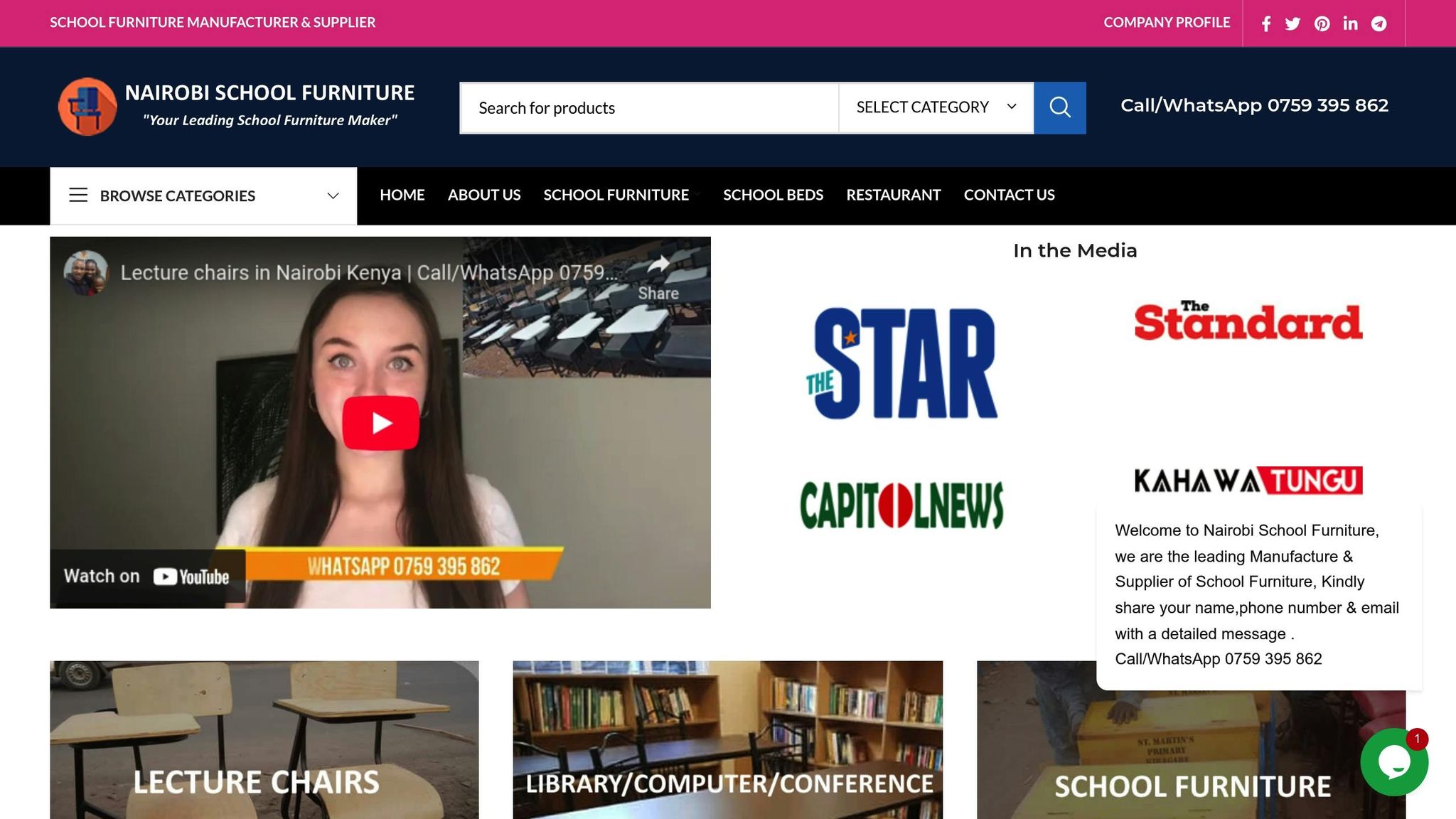Open the Facebook social icon
The image size is (1456, 819).
click(1266, 23)
